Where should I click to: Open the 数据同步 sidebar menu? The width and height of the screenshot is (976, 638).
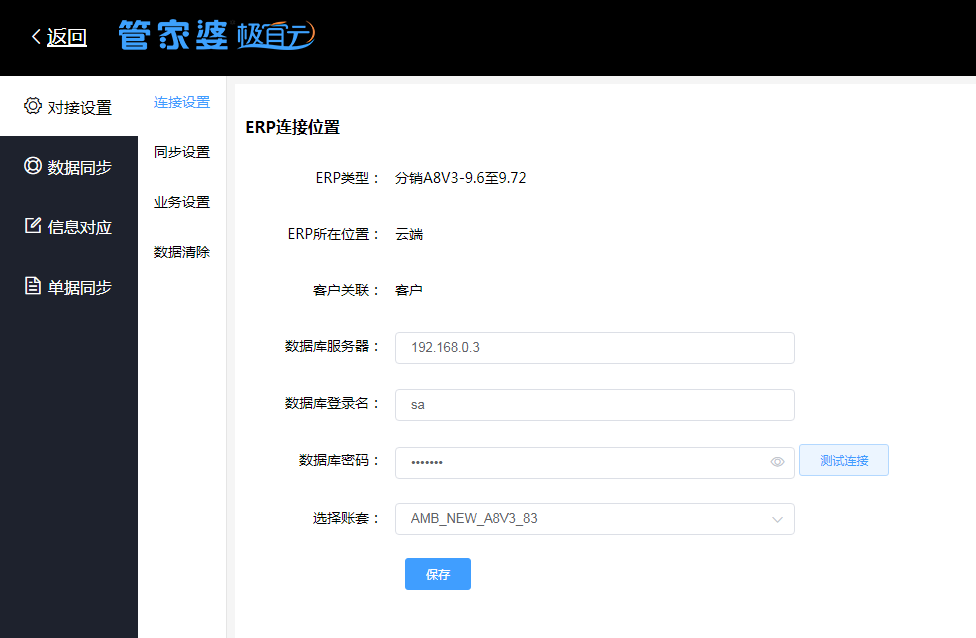[x=68, y=166]
